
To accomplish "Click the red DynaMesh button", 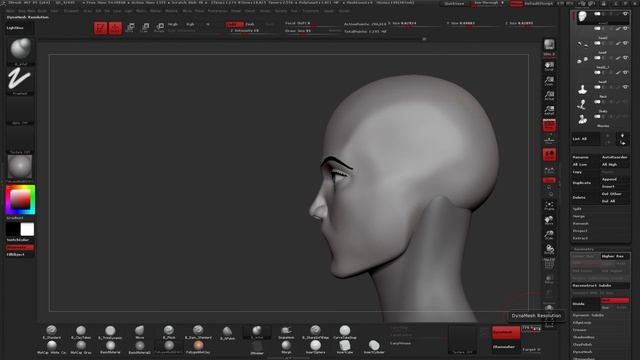I will pos(506,332).
